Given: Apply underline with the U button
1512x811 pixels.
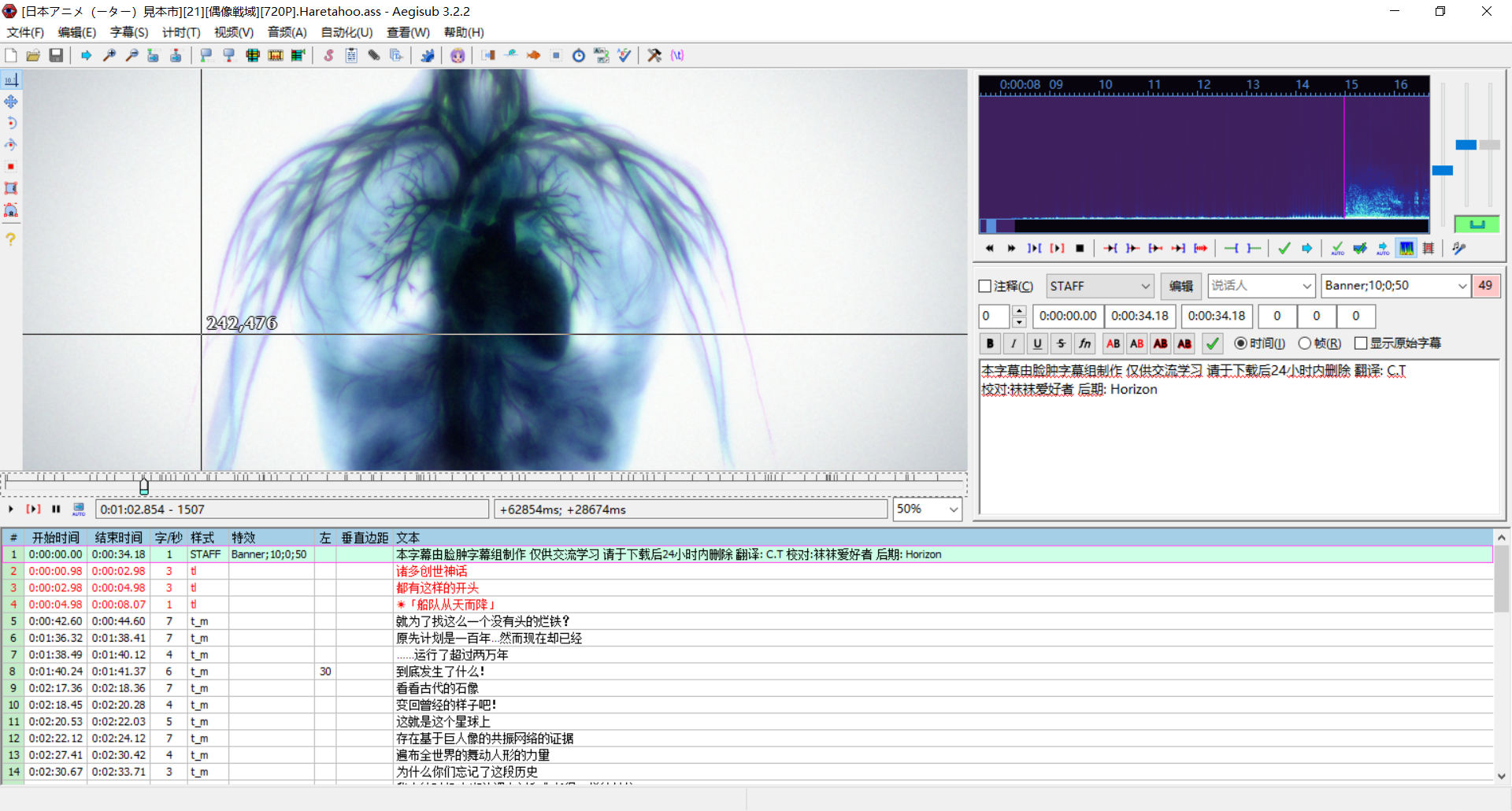Looking at the screenshot, I should (x=1037, y=343).
